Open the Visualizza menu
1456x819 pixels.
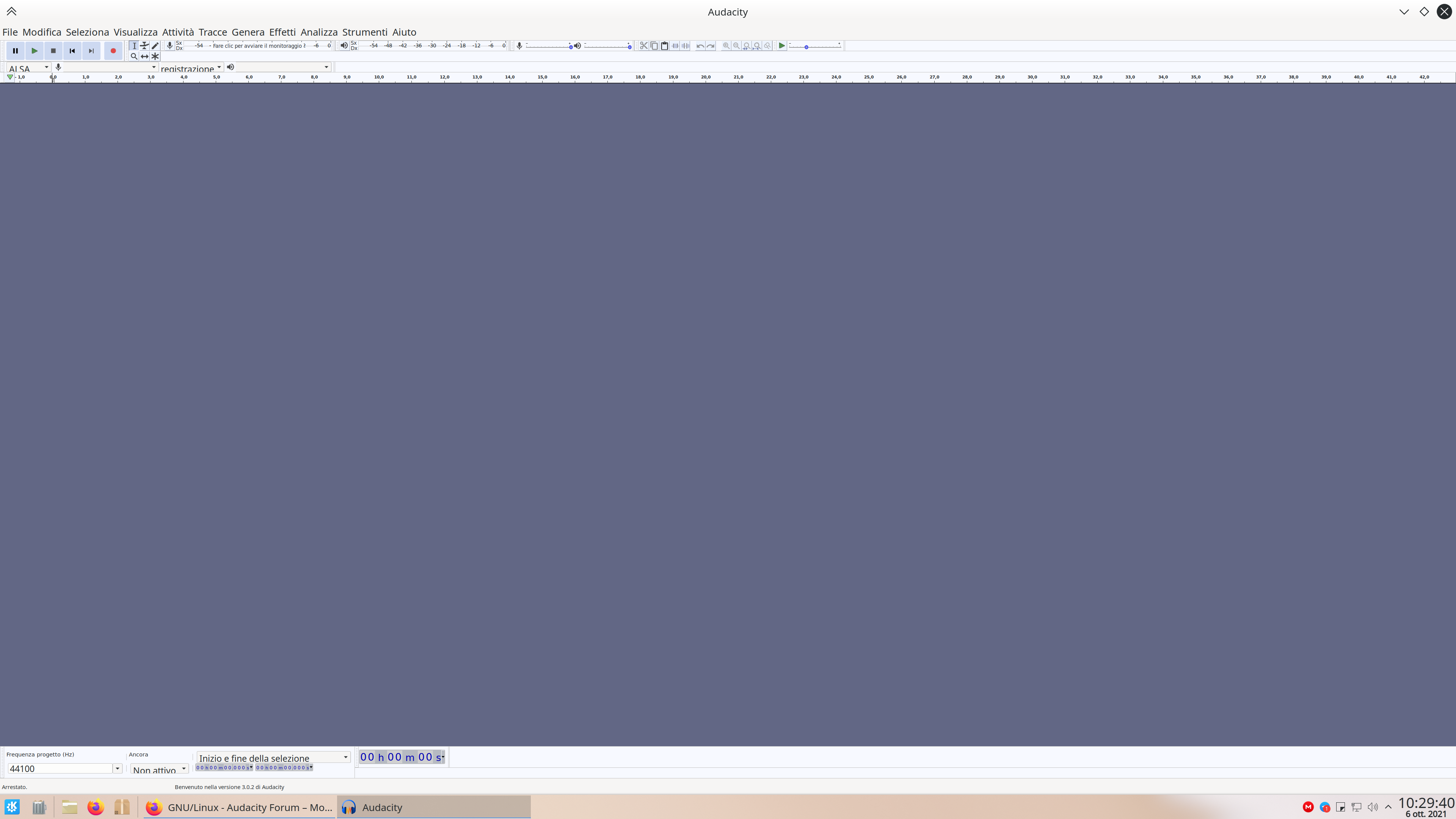(x=136, y=32)
